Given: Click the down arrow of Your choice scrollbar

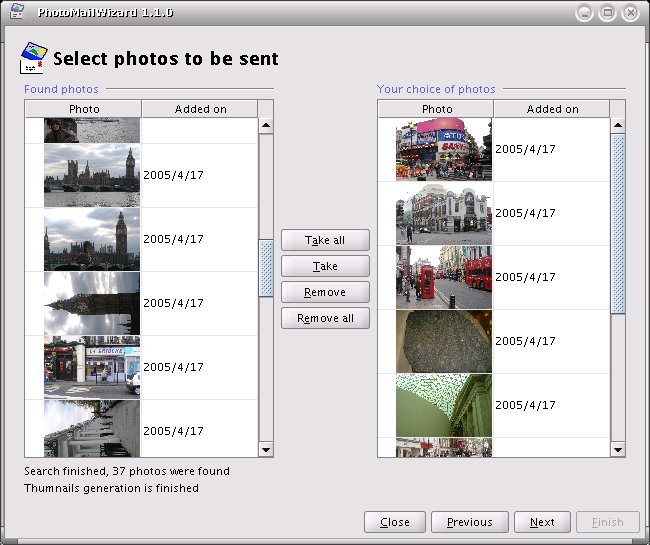Looking at the screenshot, I should tap(618, 449).
